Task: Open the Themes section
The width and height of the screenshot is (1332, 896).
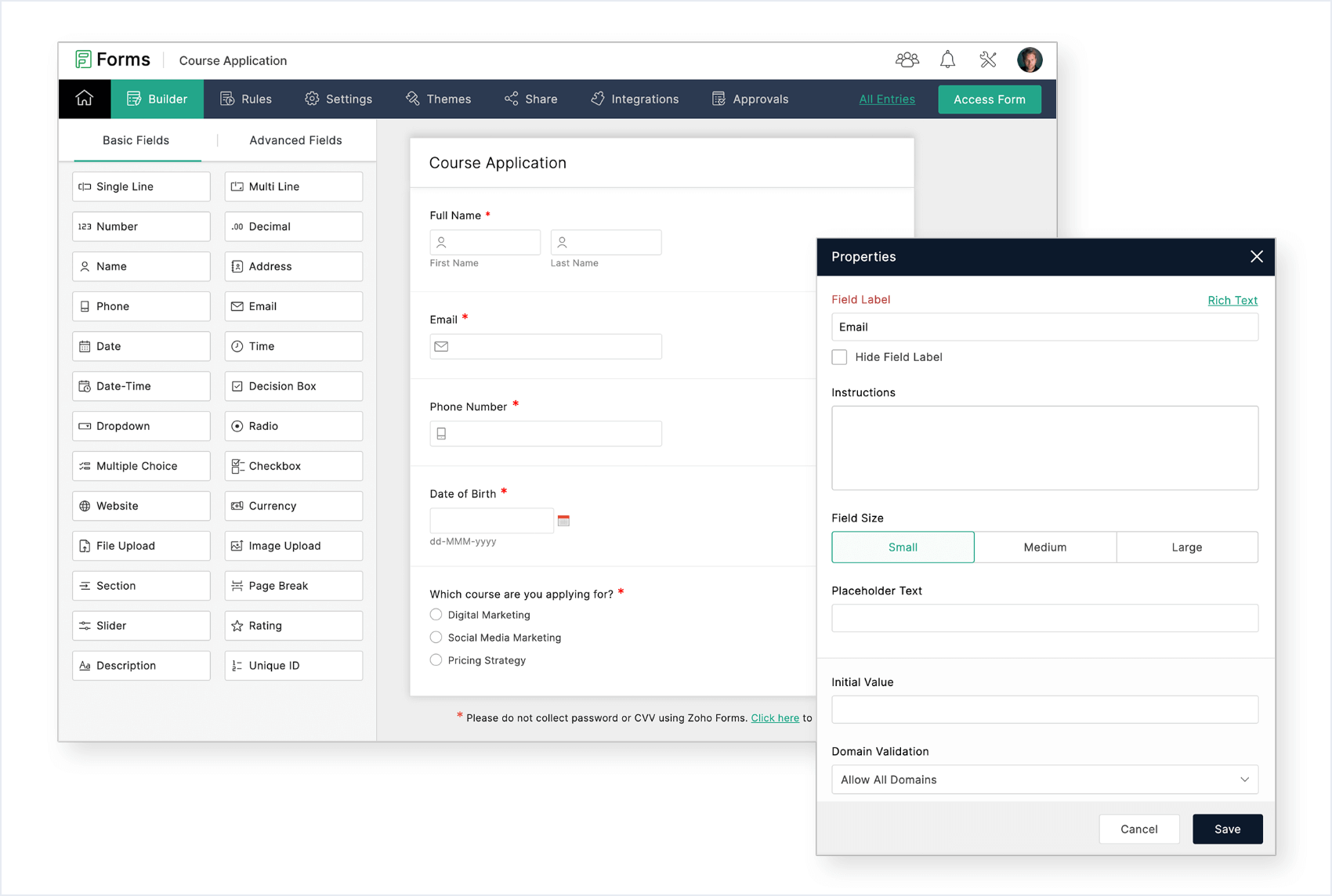Action: 438,99
